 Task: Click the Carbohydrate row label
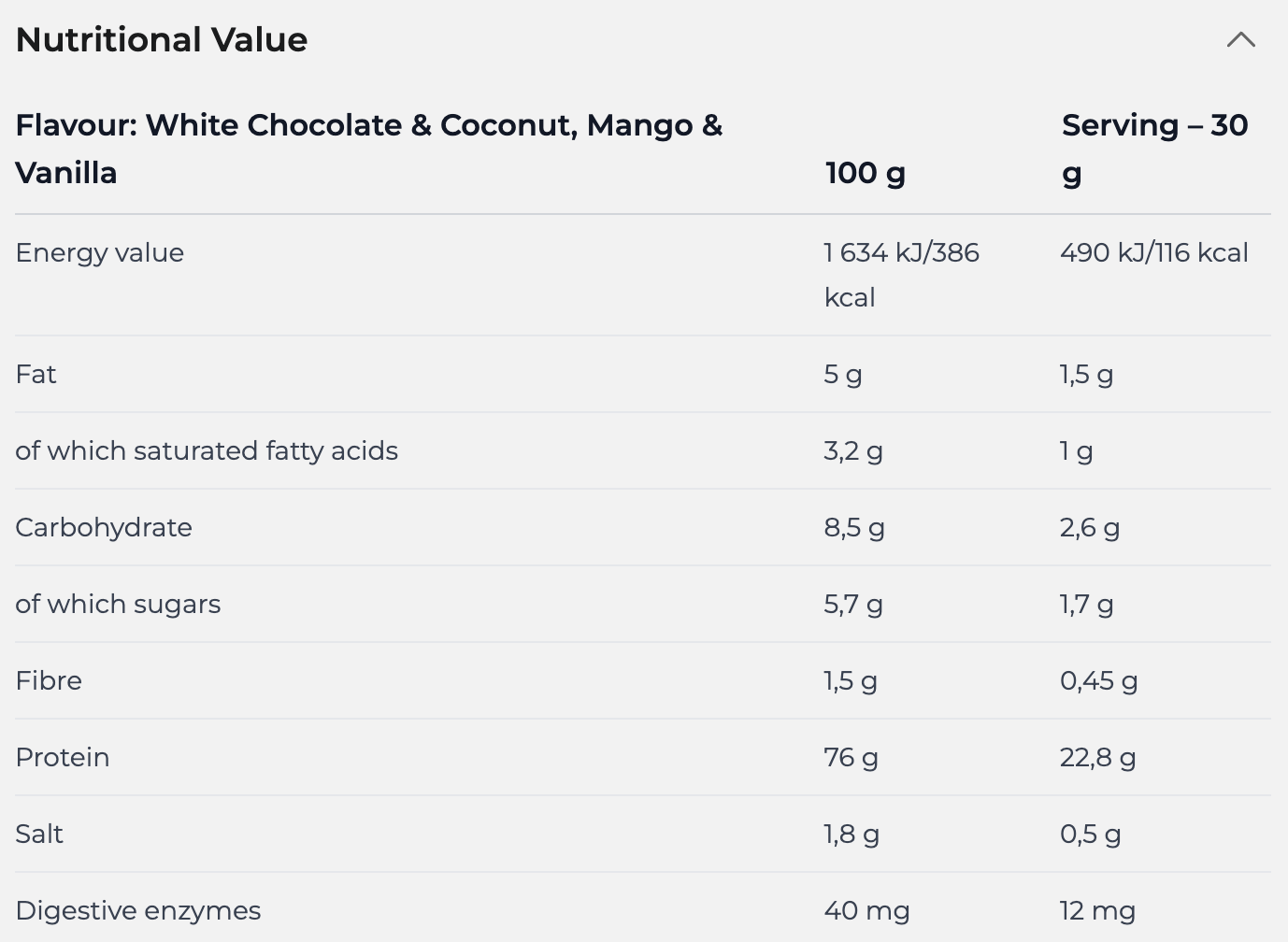click(x=104, y=527)
